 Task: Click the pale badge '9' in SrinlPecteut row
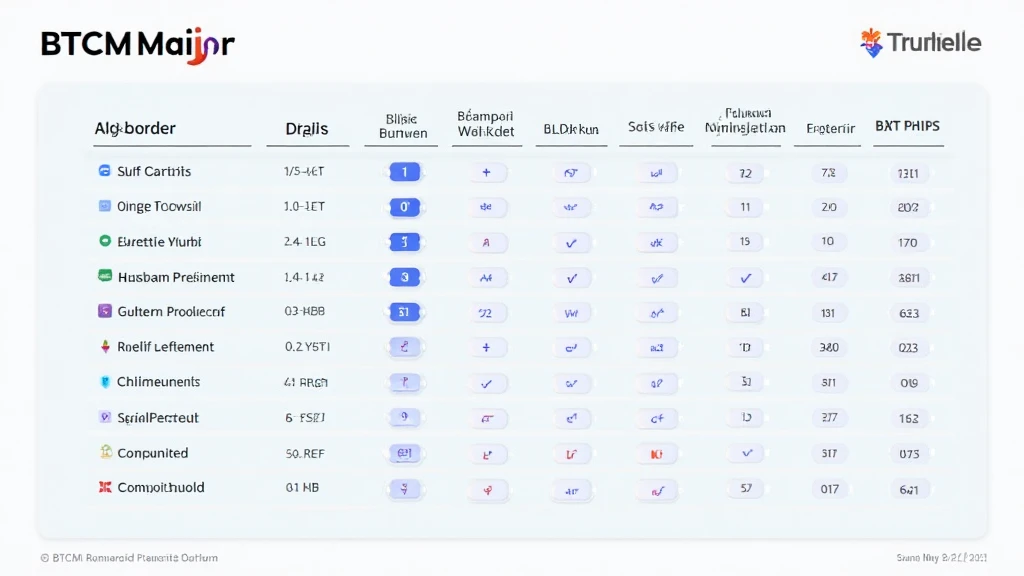404,417
